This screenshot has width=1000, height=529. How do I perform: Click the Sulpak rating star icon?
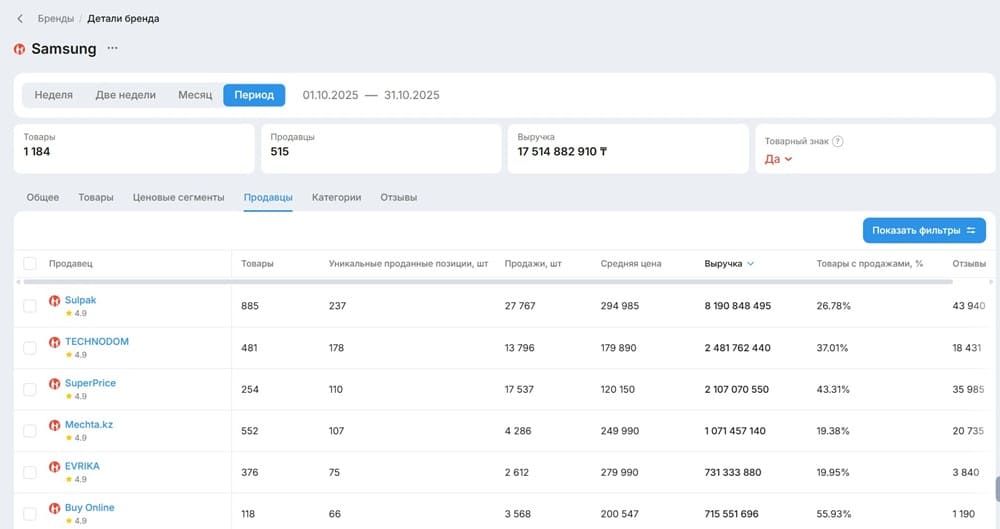coord(69,313)
